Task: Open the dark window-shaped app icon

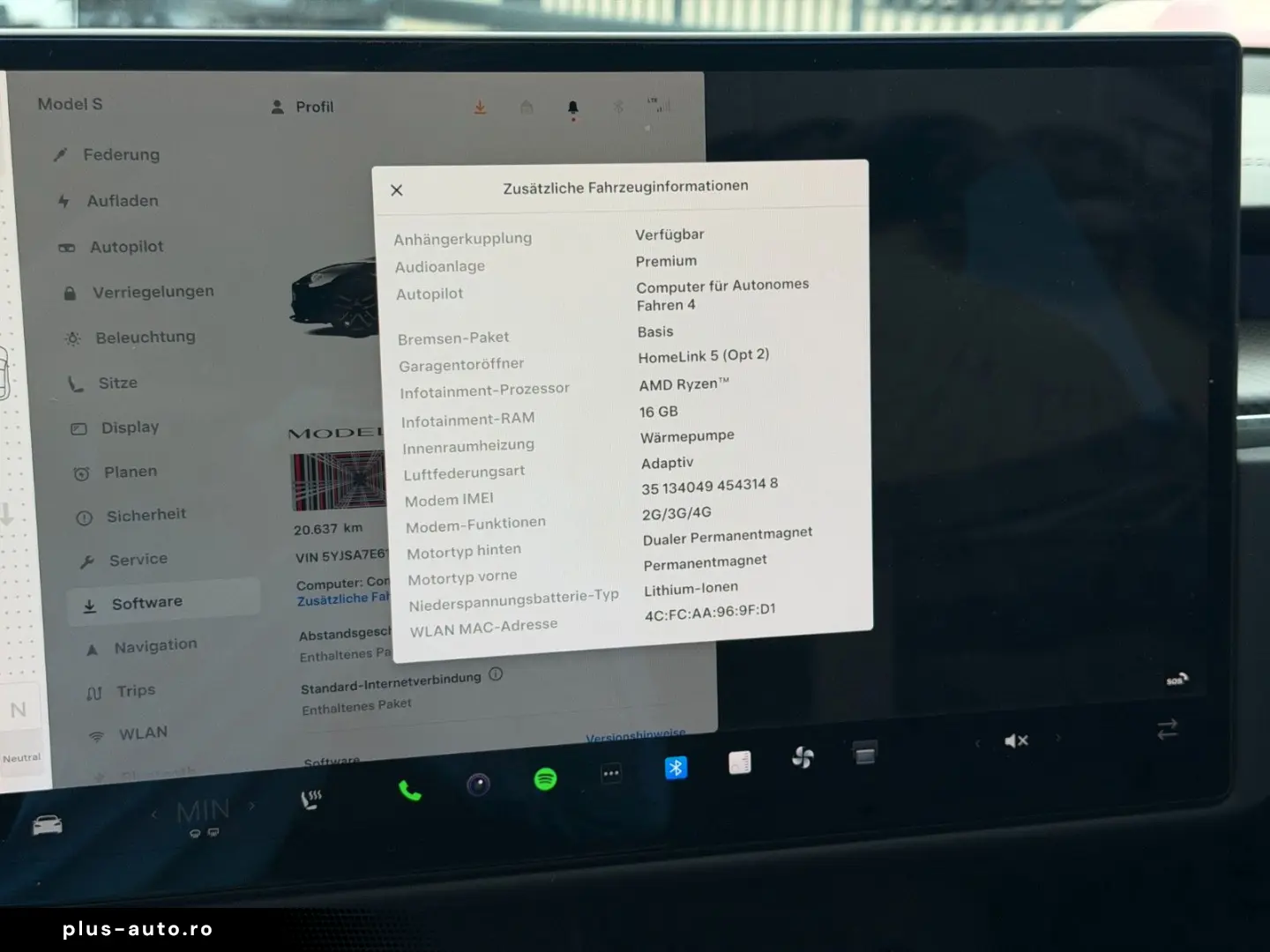Action: (x=865, y=753)
